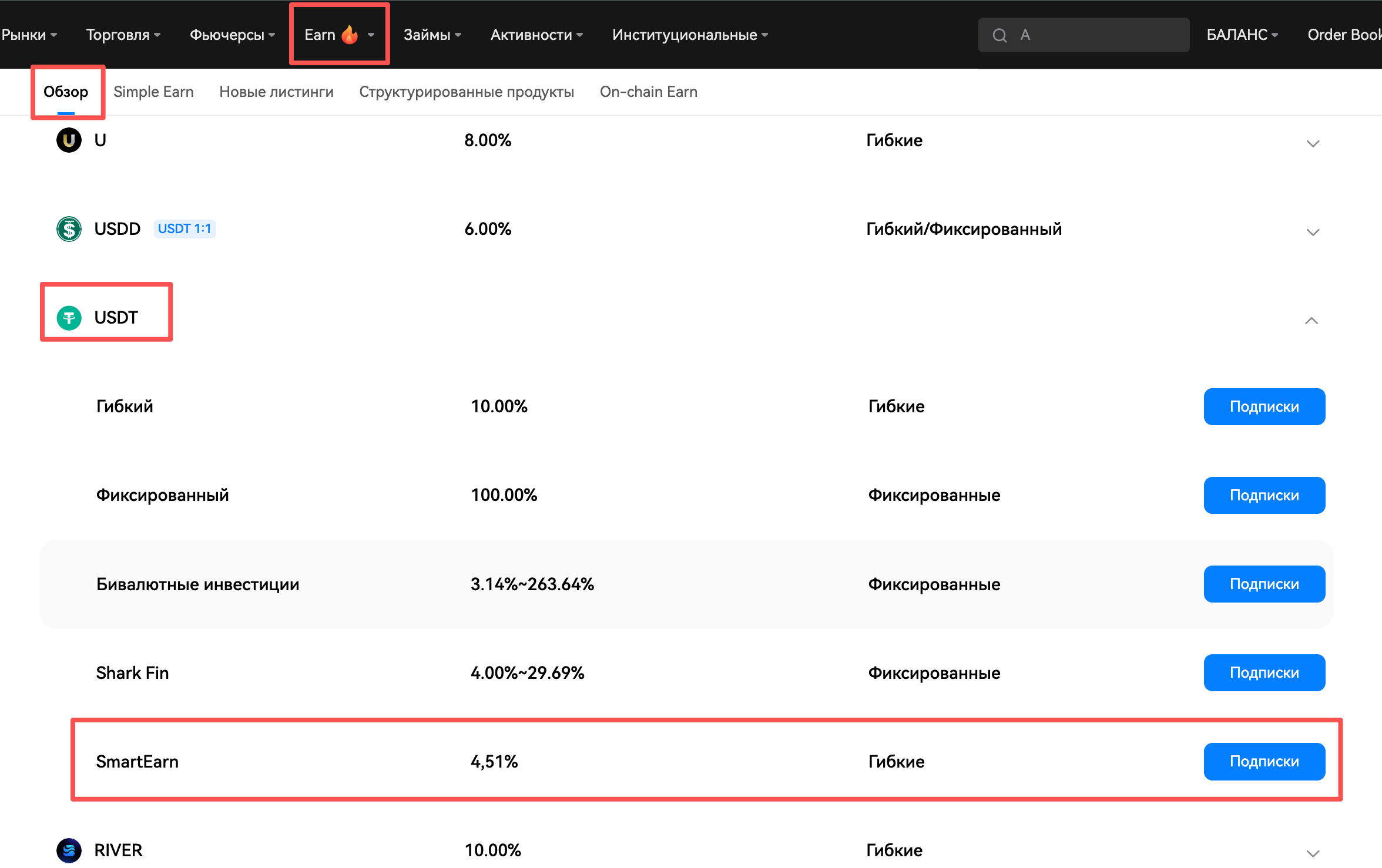Collapse the USDT products section
Screen dimensions: 1382x868
tap(1311, 321)
